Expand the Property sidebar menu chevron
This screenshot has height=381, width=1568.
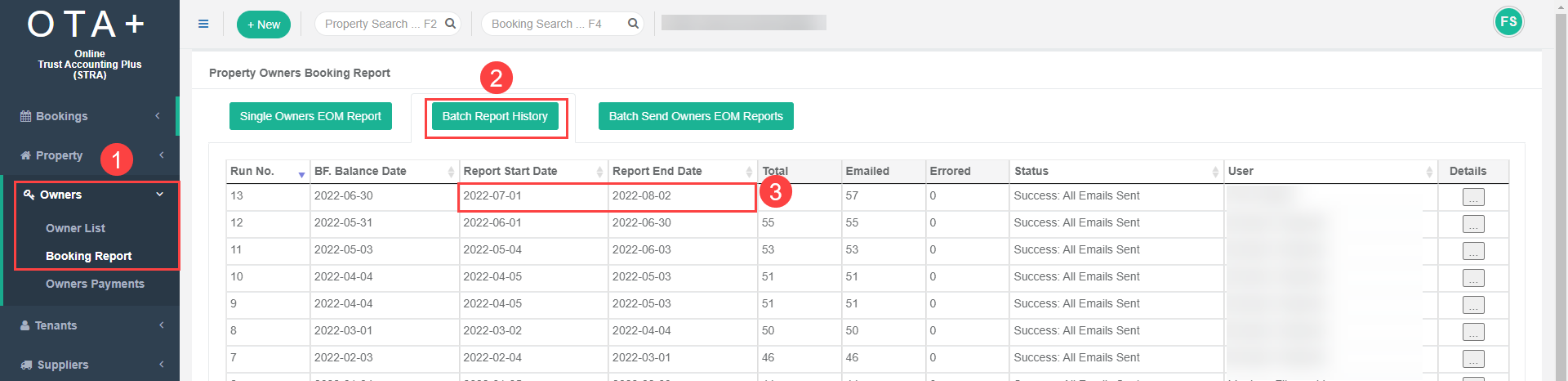162,155
